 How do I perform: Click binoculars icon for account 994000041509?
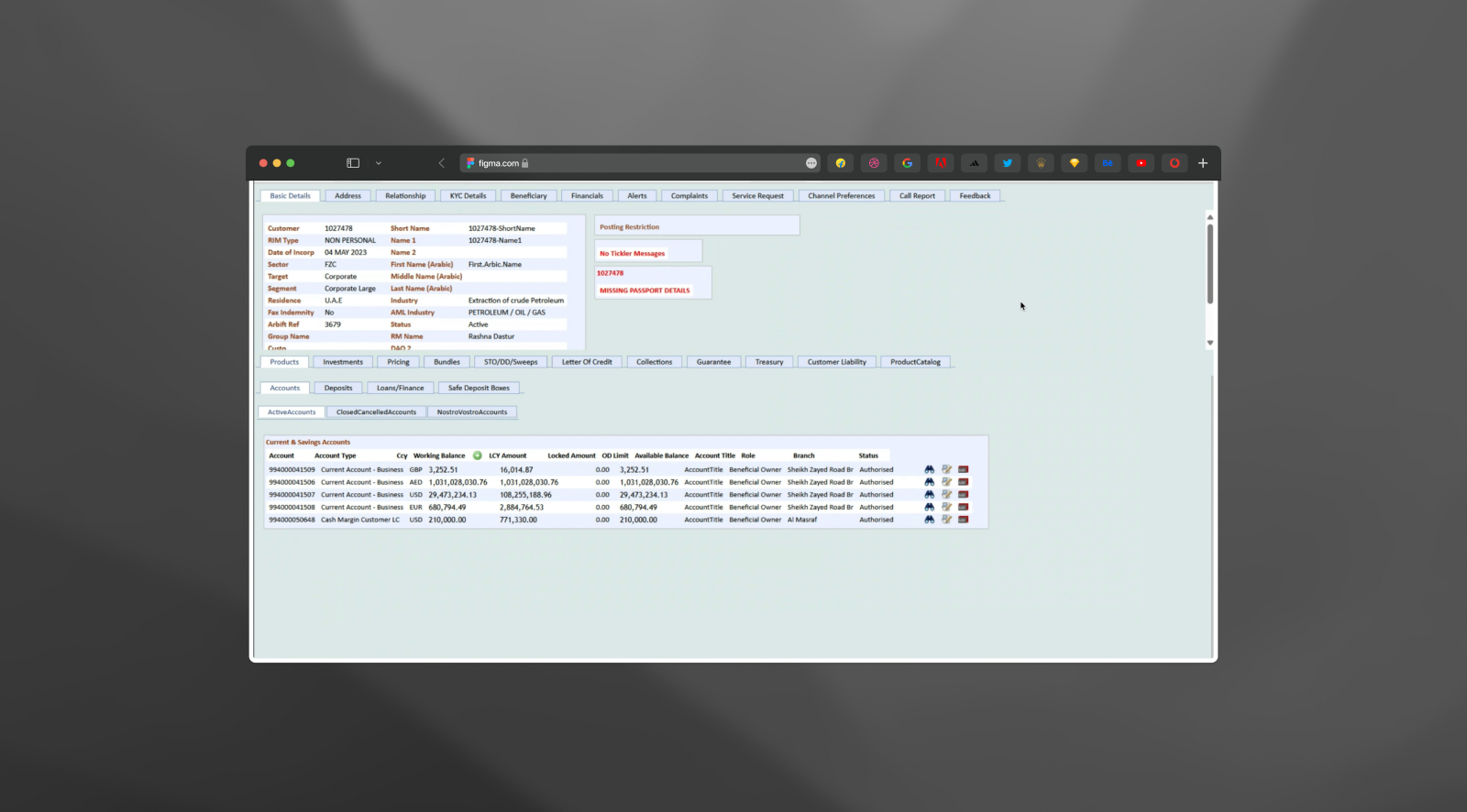[929, 469]
